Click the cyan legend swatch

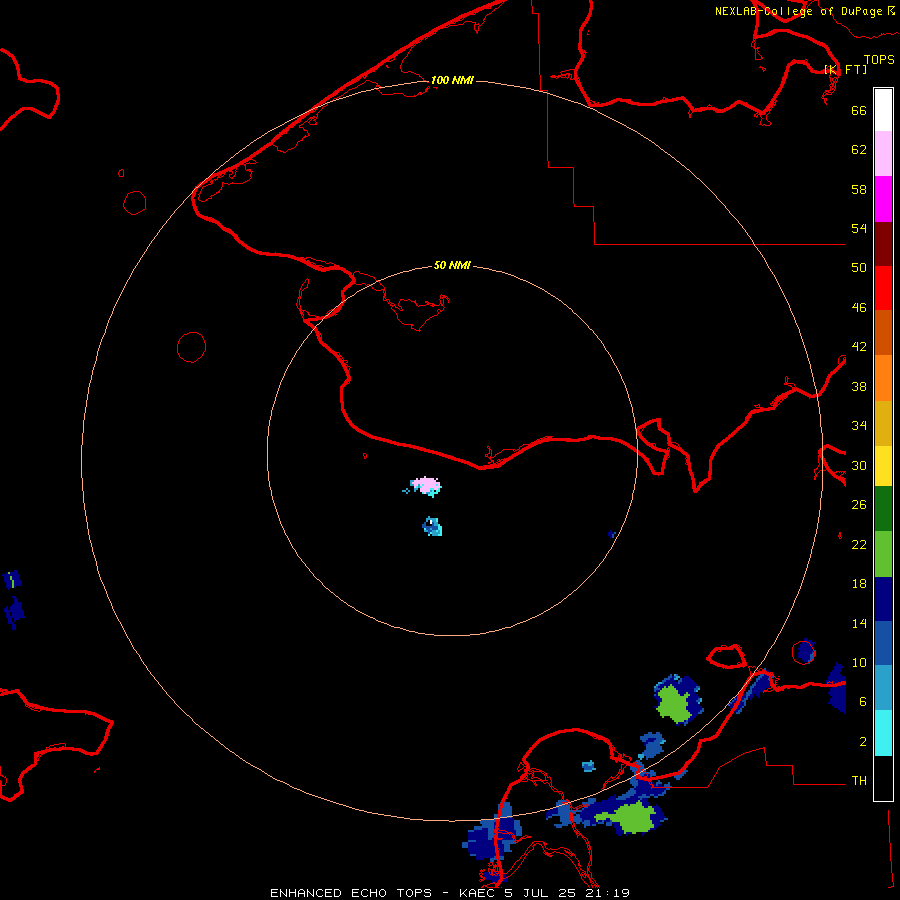point(883,733)
